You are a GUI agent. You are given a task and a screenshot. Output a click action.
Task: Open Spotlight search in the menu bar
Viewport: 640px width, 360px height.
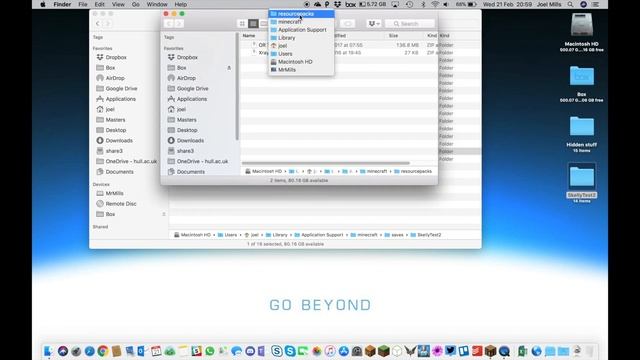(570, 4)
